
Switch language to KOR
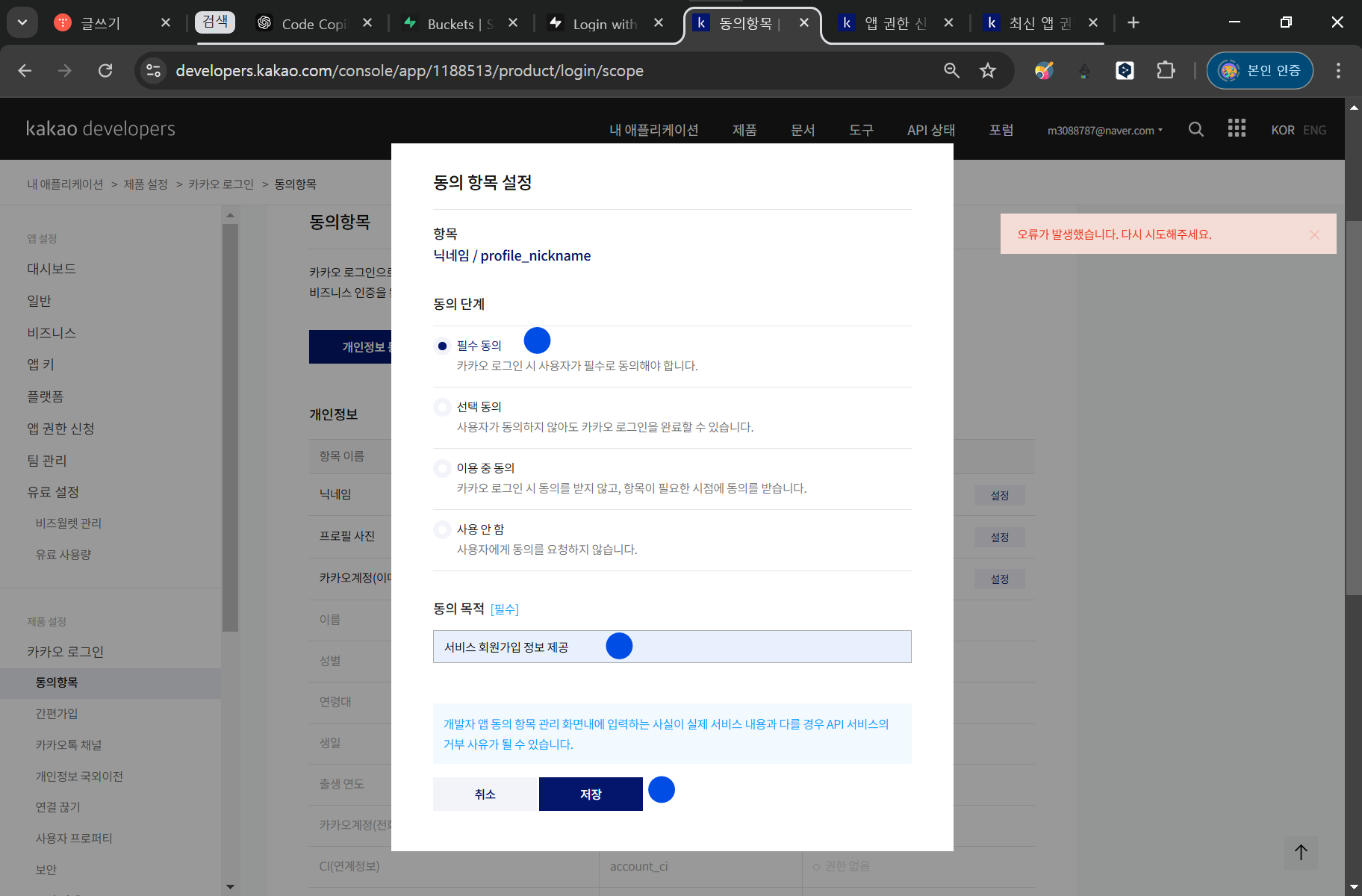pyautogui.click(x=1283, y=130)
